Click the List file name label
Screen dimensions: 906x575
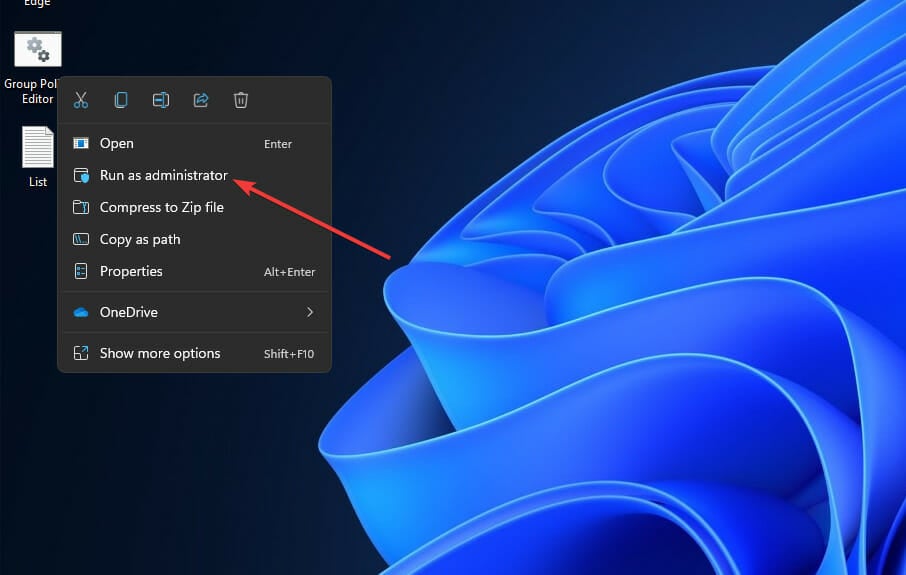tap(38, 181)
